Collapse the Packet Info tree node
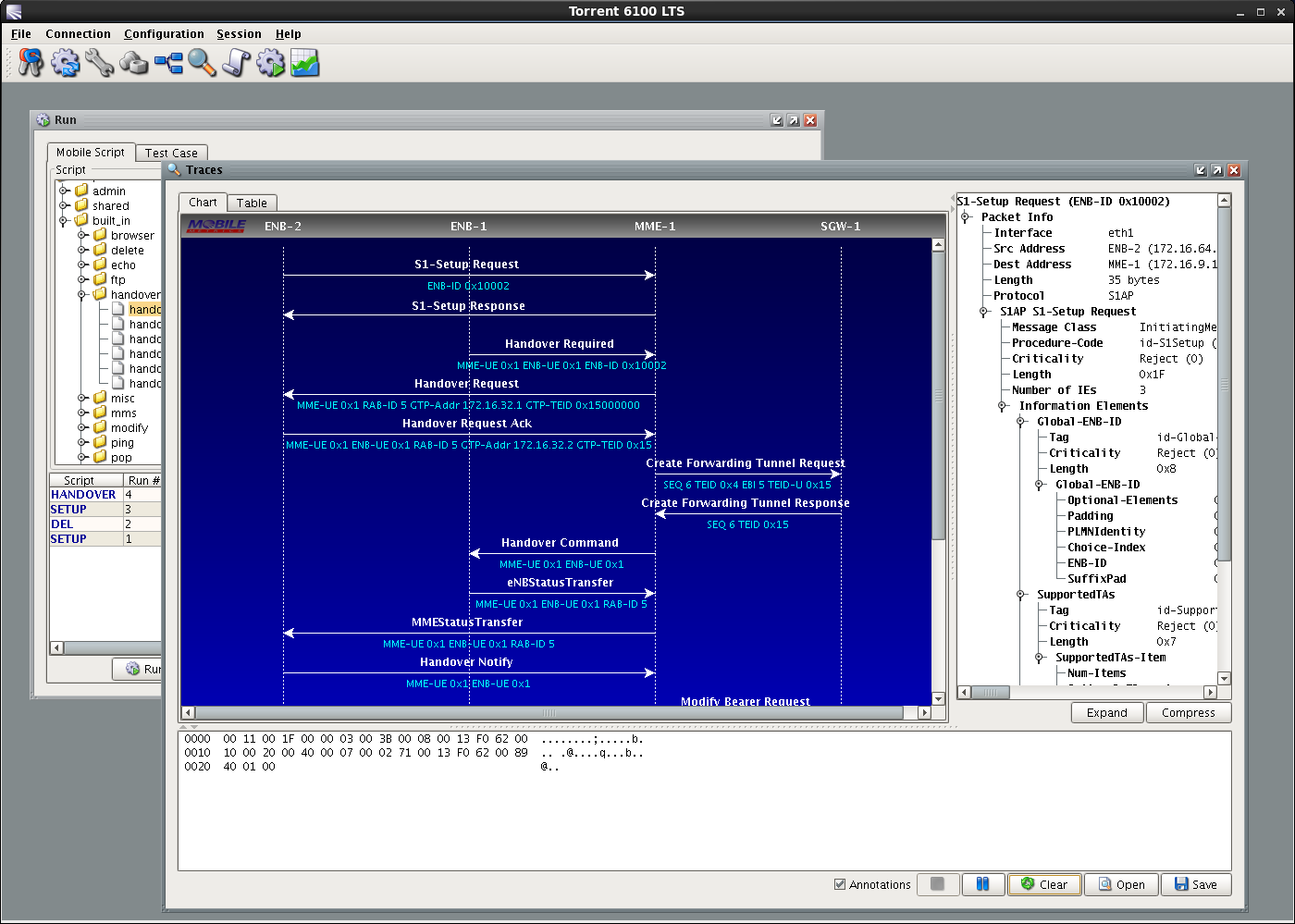This screenshot has width=1295, height=924. click(x=965, y=217)
